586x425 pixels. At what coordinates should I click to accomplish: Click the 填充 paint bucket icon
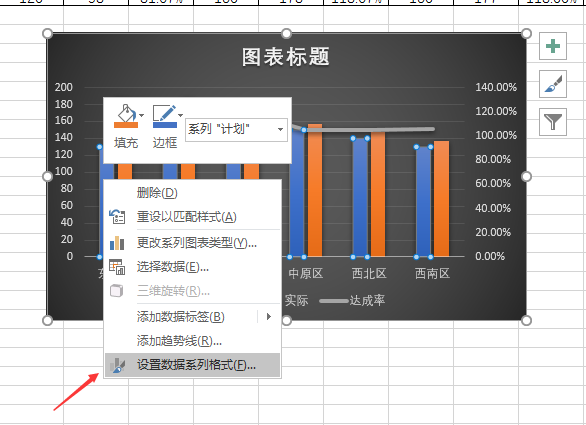[x=126, y=116]
